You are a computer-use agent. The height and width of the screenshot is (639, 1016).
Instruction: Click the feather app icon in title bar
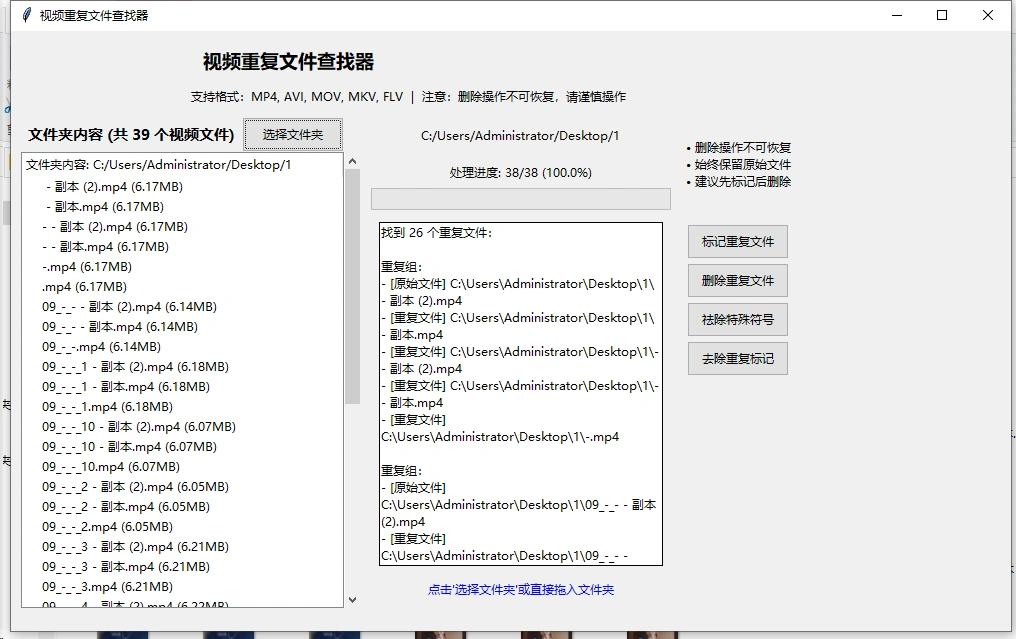[x=26, y=15]
